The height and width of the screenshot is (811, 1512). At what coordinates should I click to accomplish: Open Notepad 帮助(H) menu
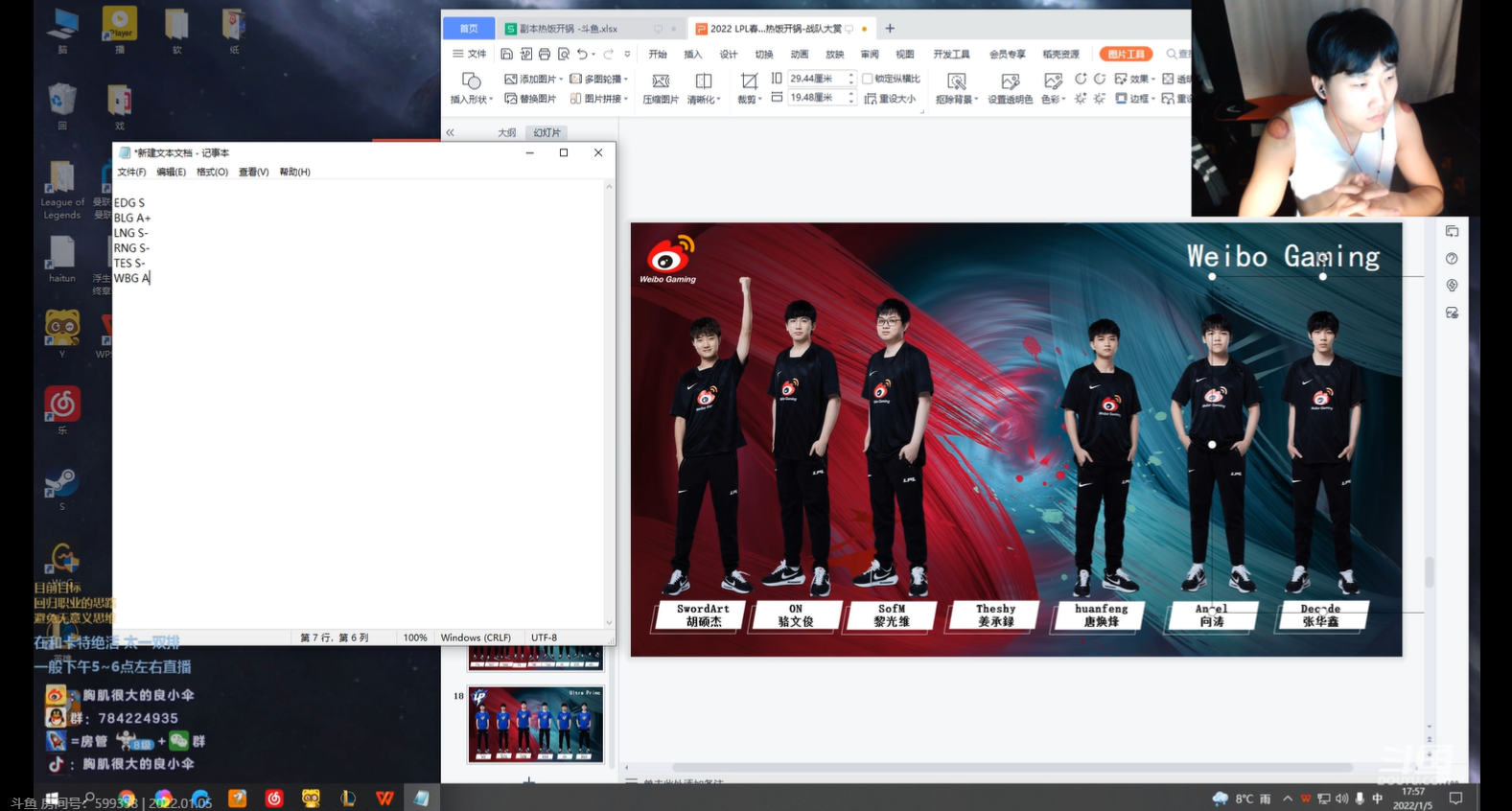pos(294,172)
